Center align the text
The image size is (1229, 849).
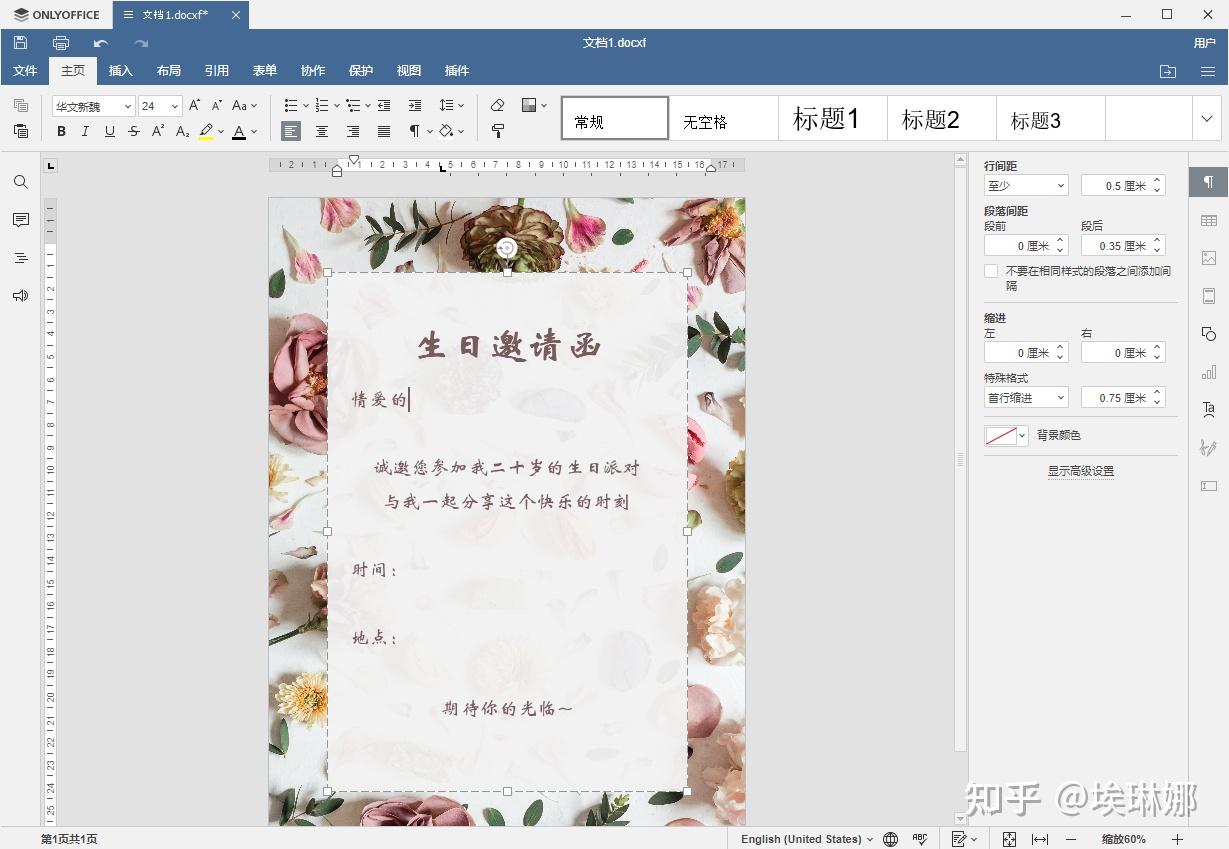click(322, 131)
